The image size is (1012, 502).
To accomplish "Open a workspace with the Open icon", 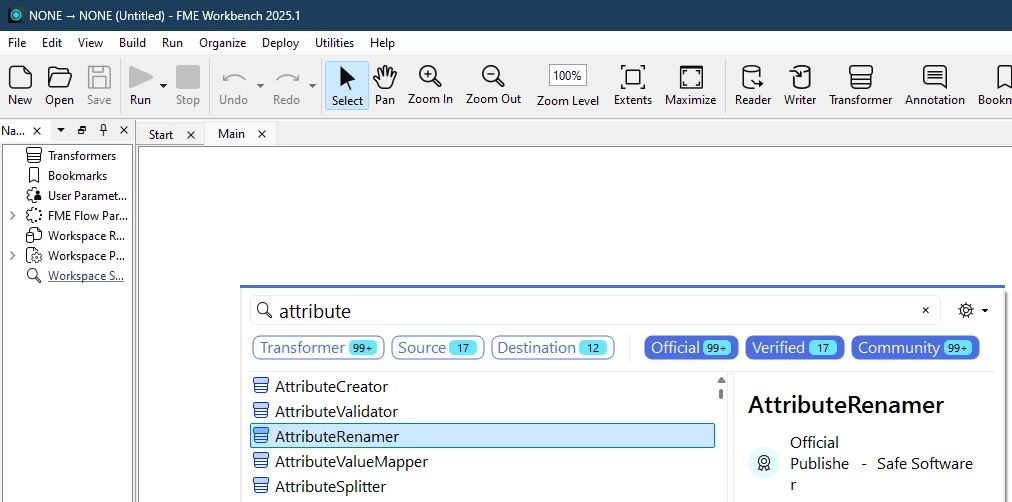I will click(59, 77).
